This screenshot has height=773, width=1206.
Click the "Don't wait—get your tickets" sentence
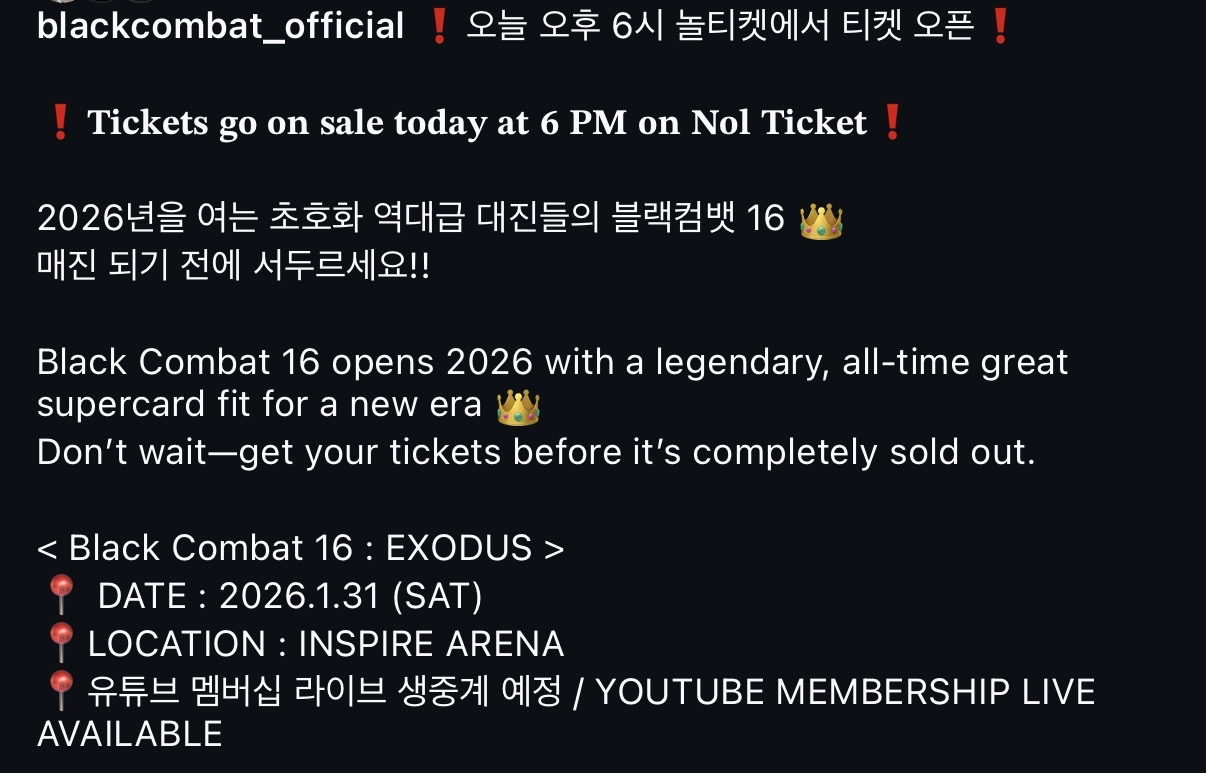[536, 452]
